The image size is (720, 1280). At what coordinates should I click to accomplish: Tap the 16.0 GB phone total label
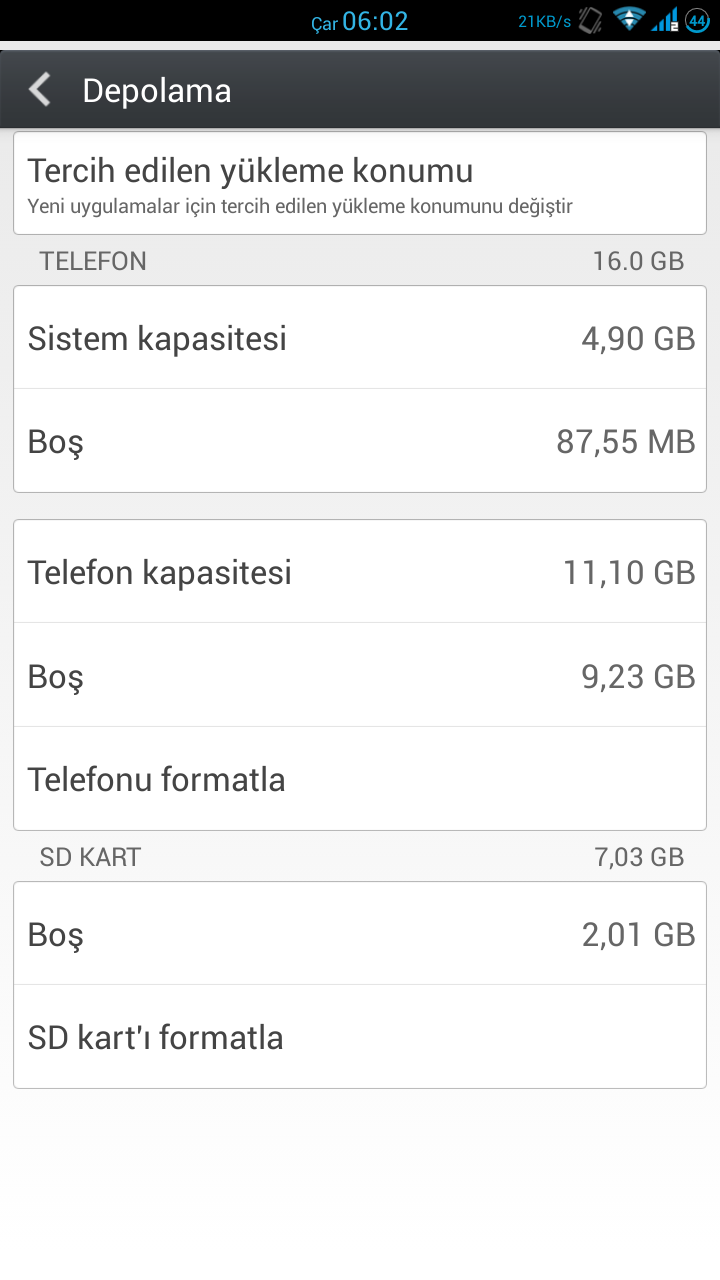tap(638, 262)
